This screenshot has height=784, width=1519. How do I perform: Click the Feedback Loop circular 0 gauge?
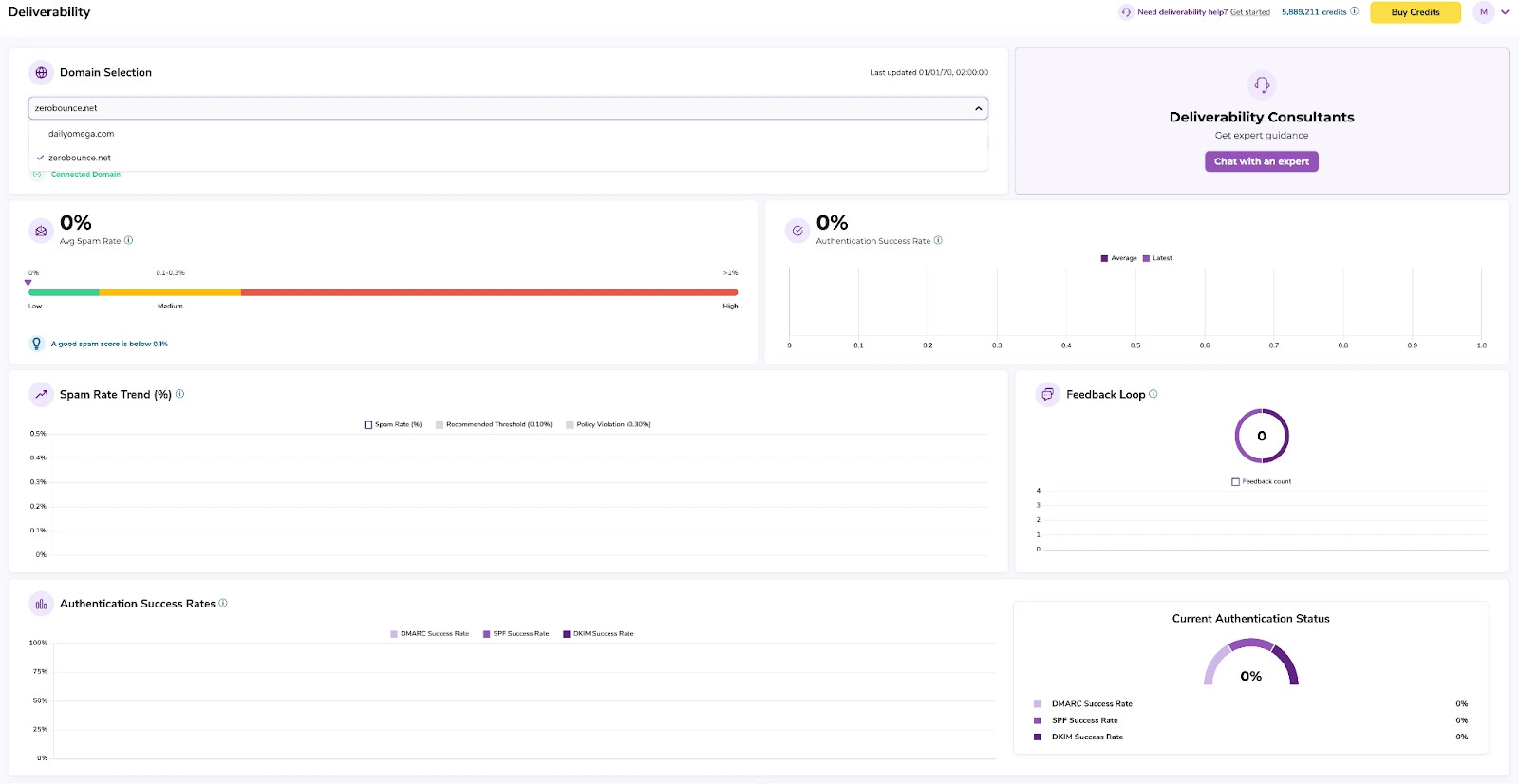pyautogui.click(x=1262, y=436)
